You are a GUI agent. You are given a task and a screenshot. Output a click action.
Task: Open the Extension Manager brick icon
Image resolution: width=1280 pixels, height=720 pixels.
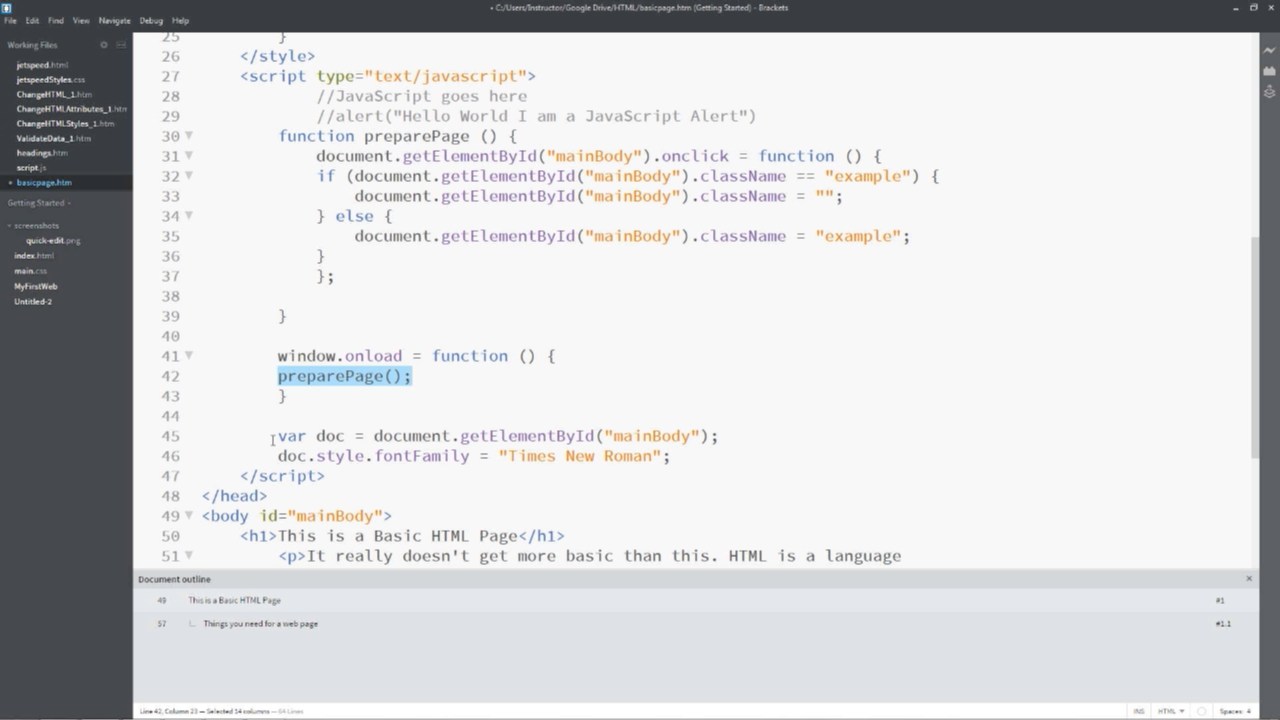1269,71
